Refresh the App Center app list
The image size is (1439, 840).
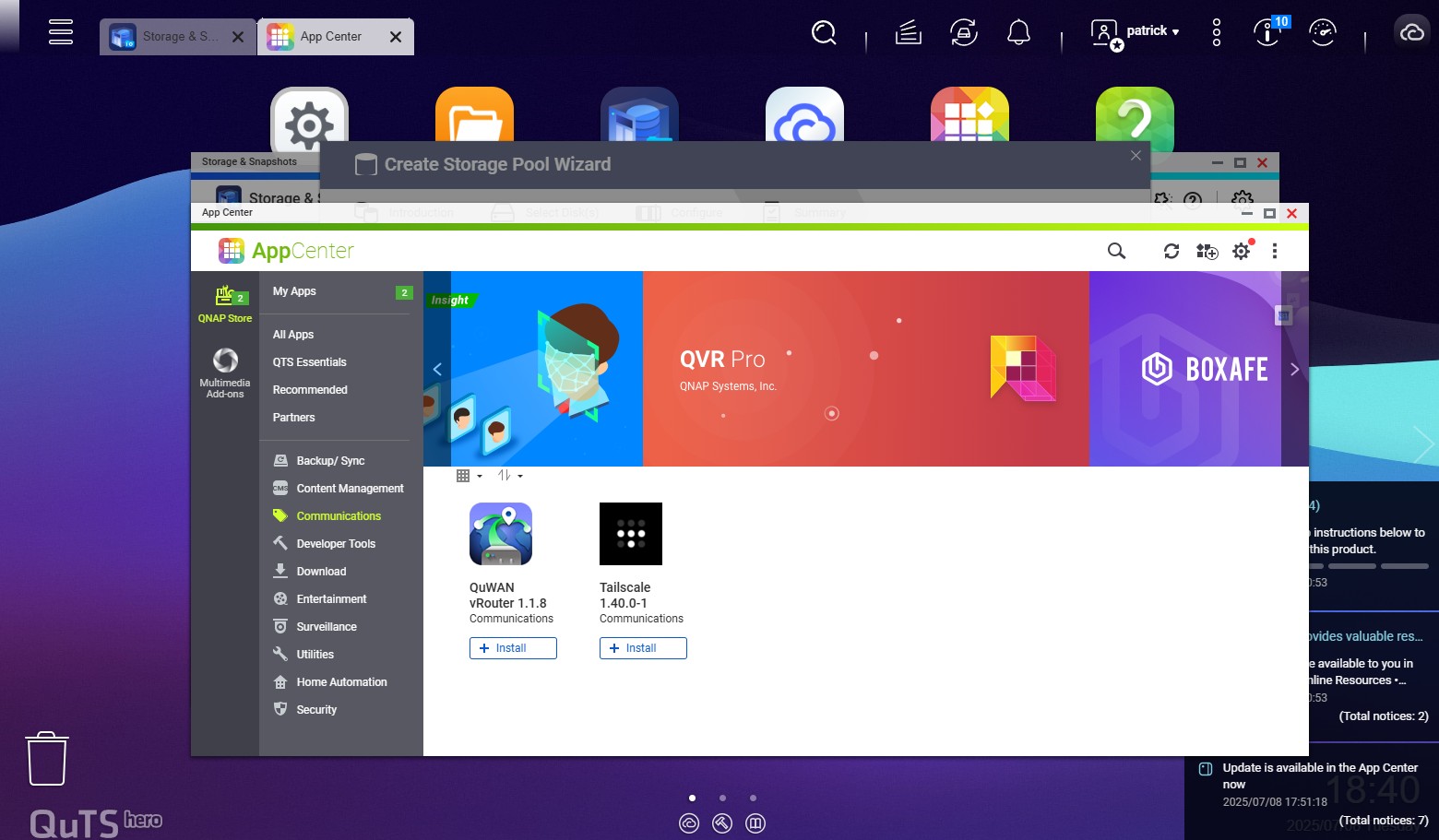[x=1171, y=251]
